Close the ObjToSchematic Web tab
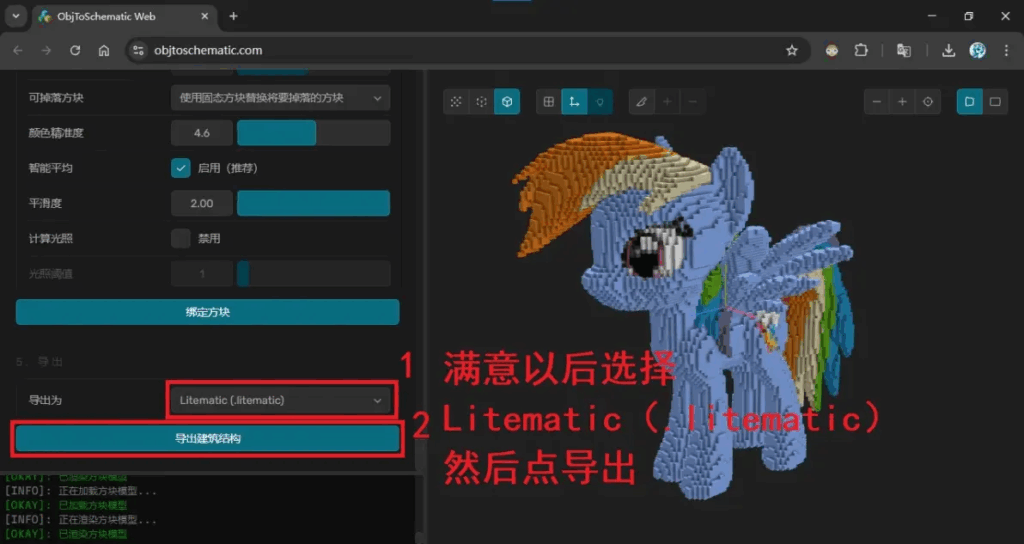The height and width of the screenshot is (544, 1024). pyautogui.click(x=204, y=16)
